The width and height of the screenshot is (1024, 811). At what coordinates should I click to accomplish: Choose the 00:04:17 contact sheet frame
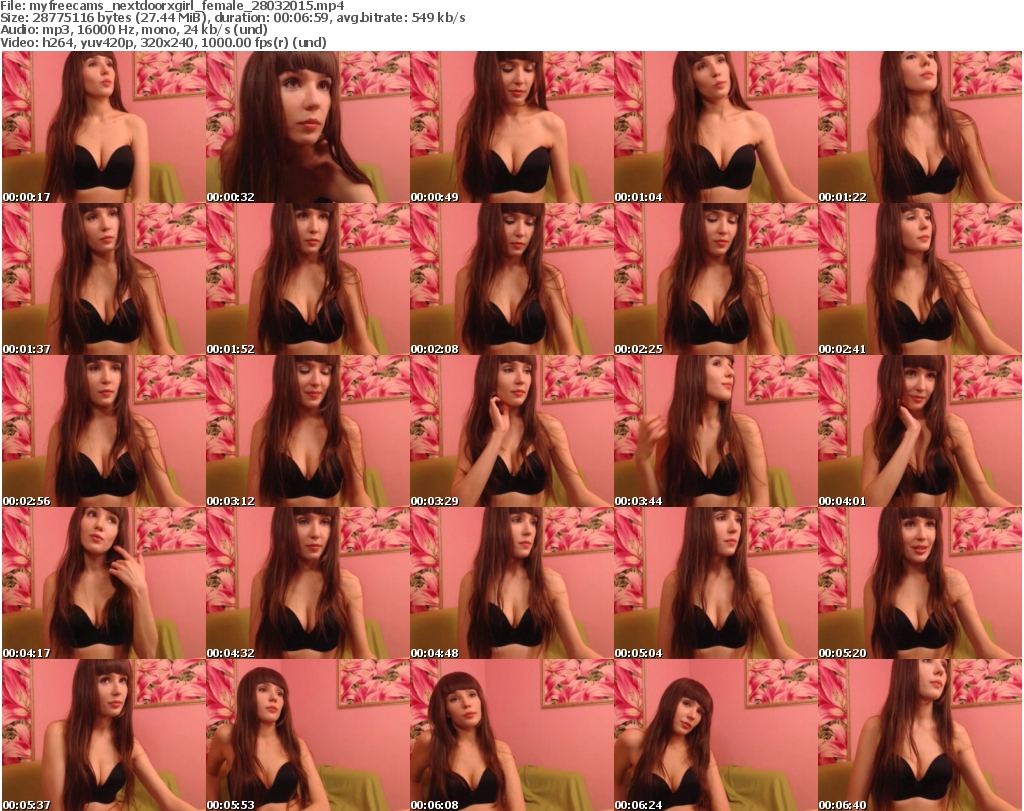click(x=104, y=583)
